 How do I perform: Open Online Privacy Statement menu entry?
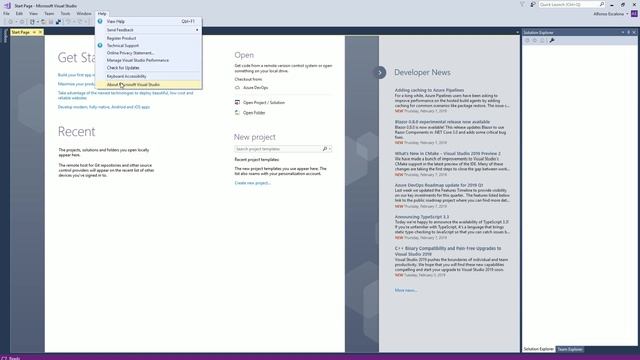click(x=149, y=53)
